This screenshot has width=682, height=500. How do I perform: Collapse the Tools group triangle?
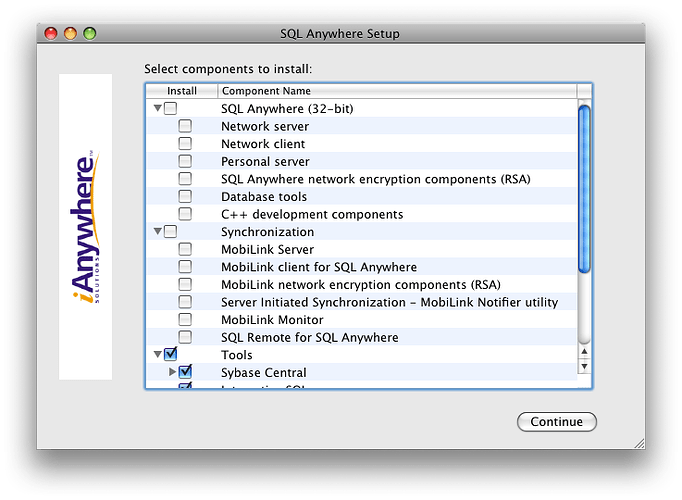(x=157, y=354)
